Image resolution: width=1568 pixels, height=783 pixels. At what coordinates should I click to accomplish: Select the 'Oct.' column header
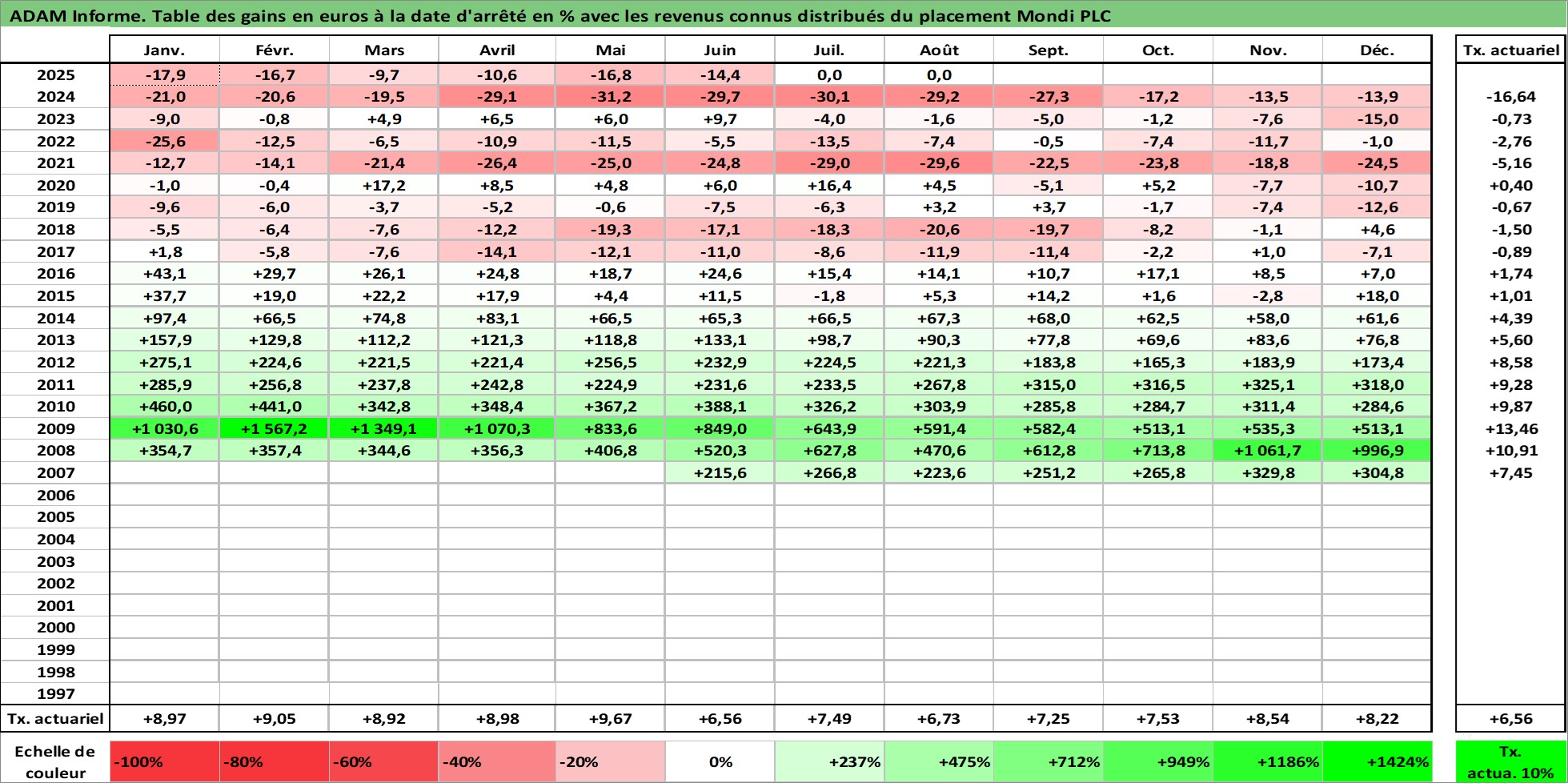(x=1158, y=50)
